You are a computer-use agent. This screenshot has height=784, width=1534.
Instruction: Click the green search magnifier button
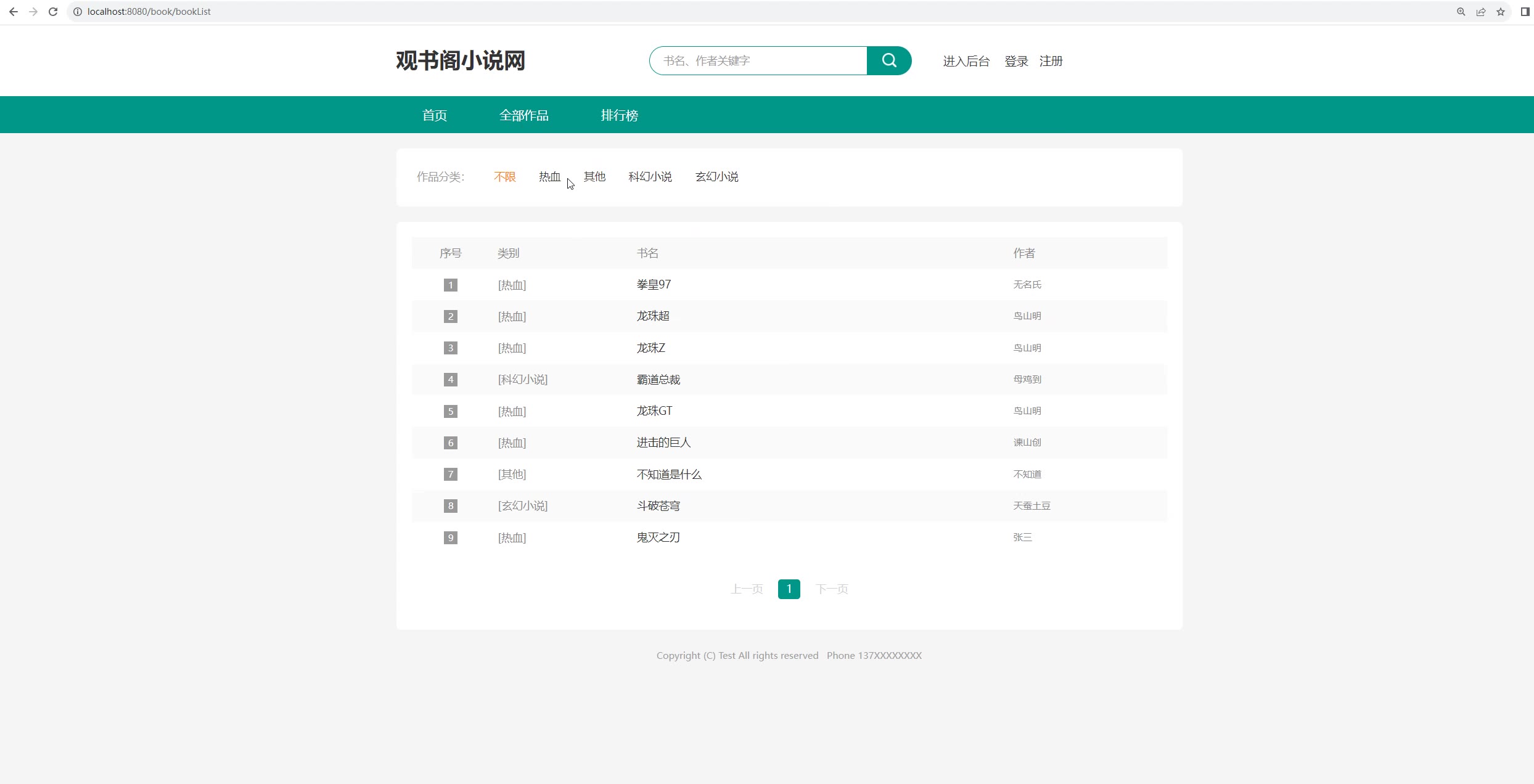coord(888,60)
